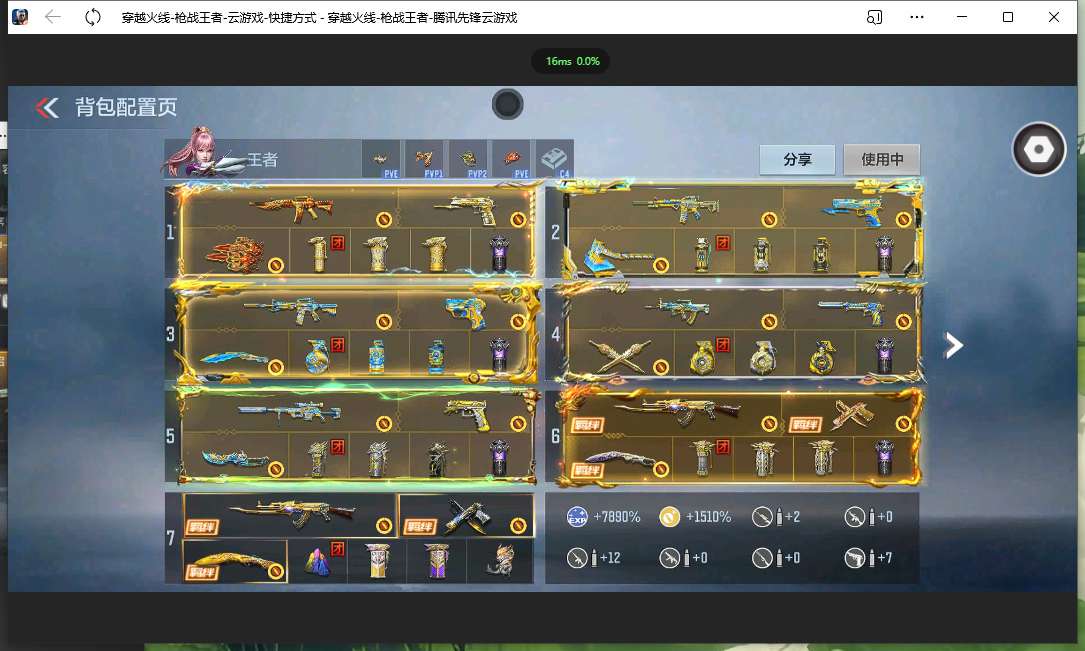Select backpack 6 curved knife melee slot
Image resolution: width=1085 pixels, height=651 pixels.
pyautogui.click(x=621, y=457)
